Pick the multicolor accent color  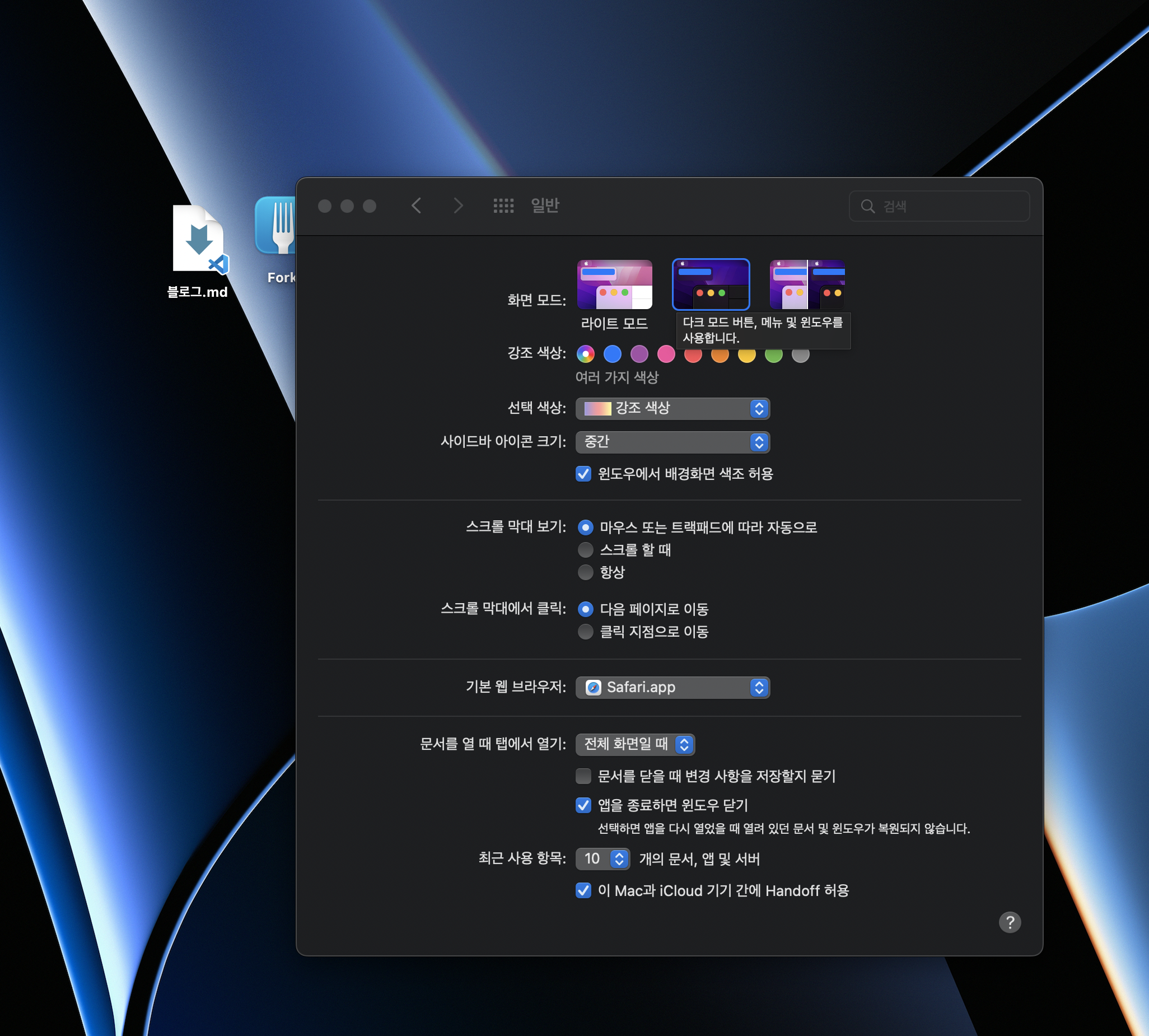(586, 354)
